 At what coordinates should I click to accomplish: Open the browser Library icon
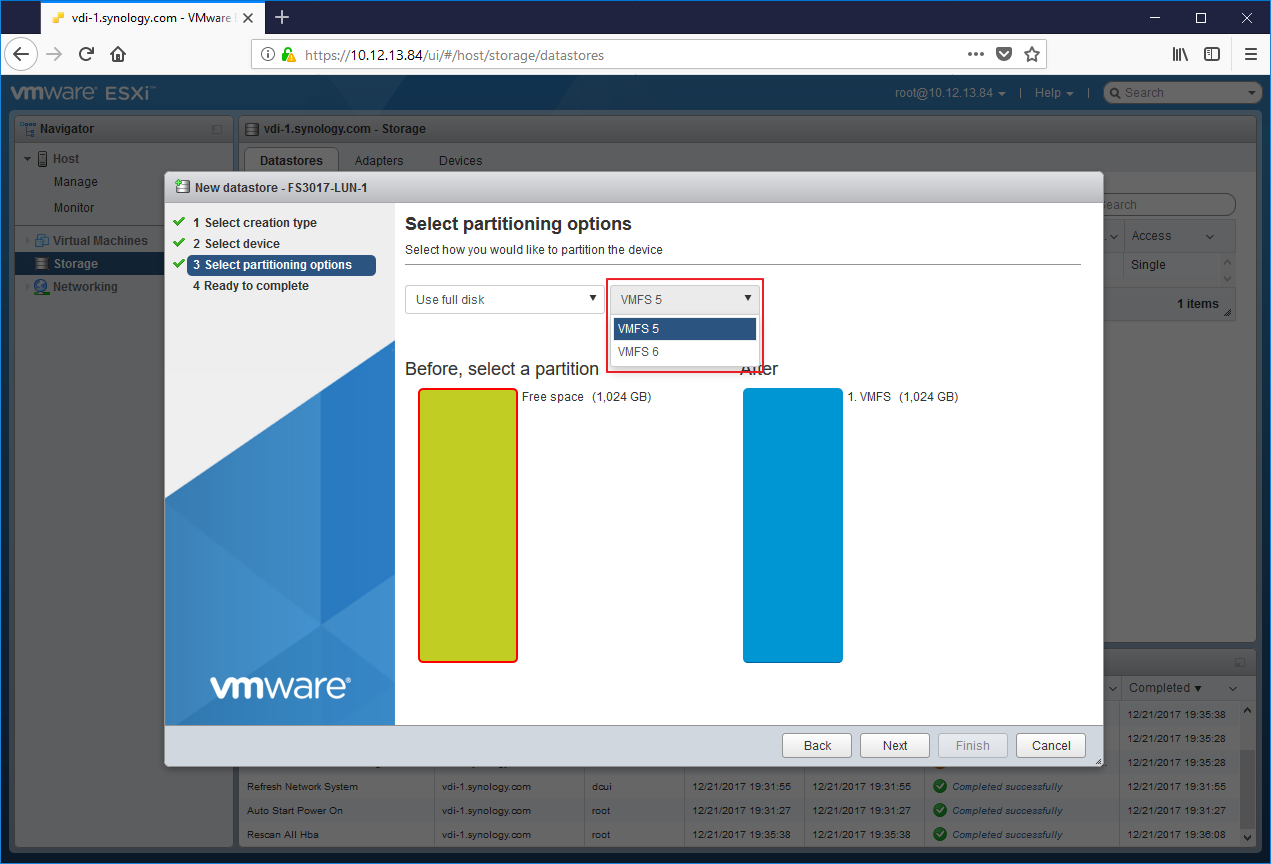1180,54
